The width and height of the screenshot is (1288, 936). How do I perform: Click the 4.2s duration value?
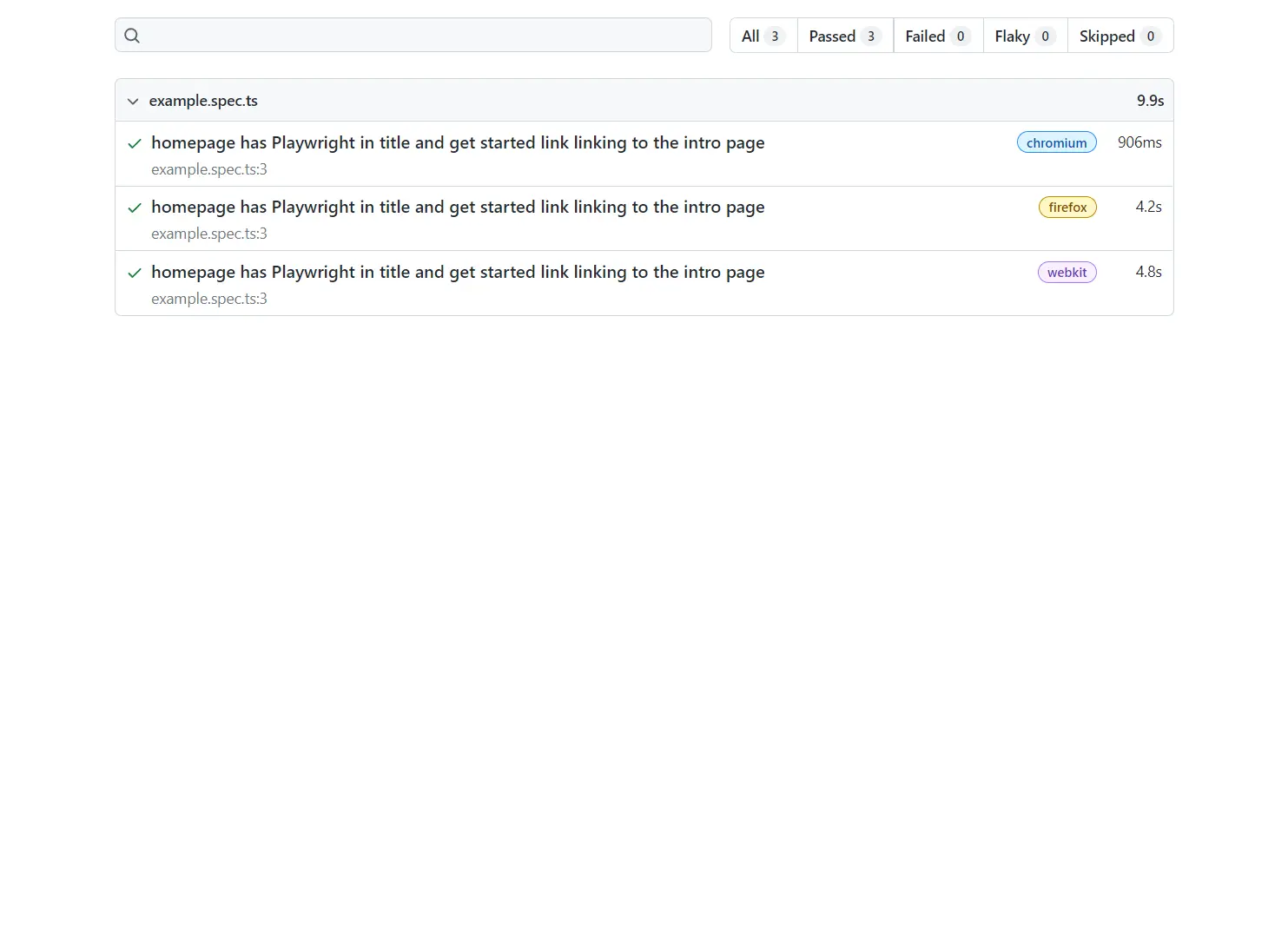pyautogui.click(x=1148, y=207)
